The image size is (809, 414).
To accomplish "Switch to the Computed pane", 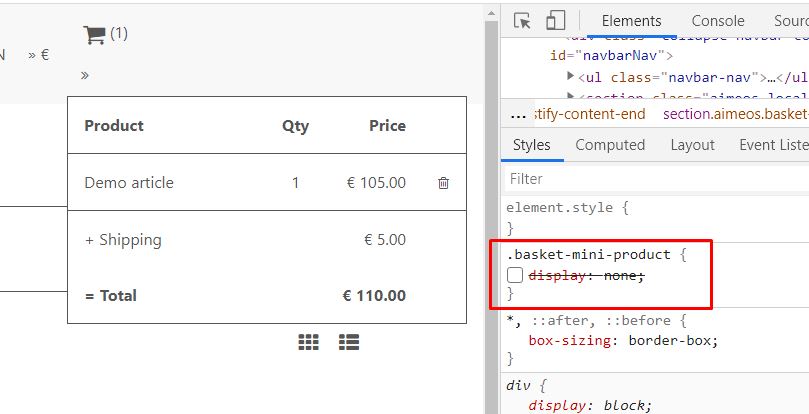I will [x=610, y=145].
